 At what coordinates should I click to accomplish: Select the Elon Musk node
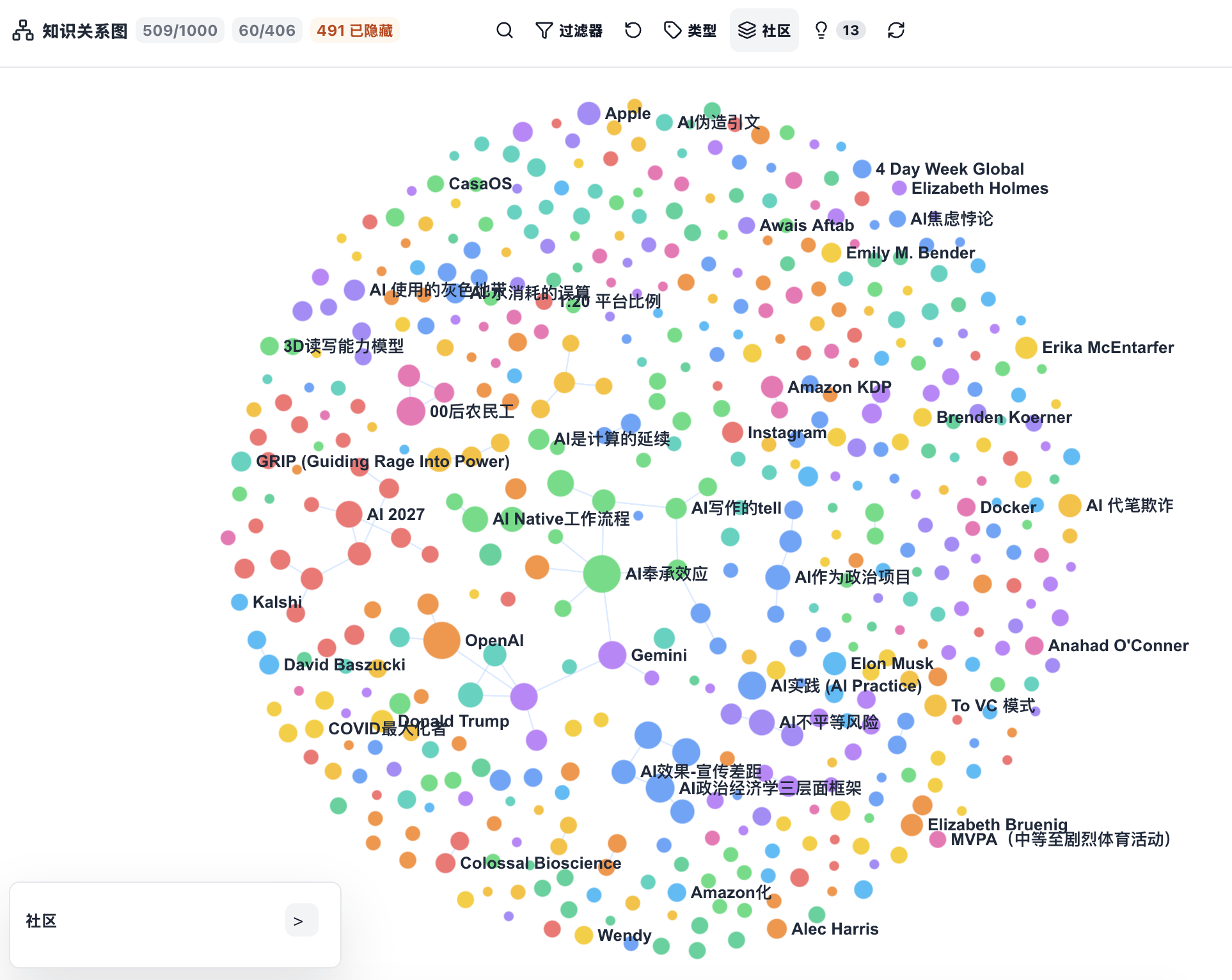(834, 663)
